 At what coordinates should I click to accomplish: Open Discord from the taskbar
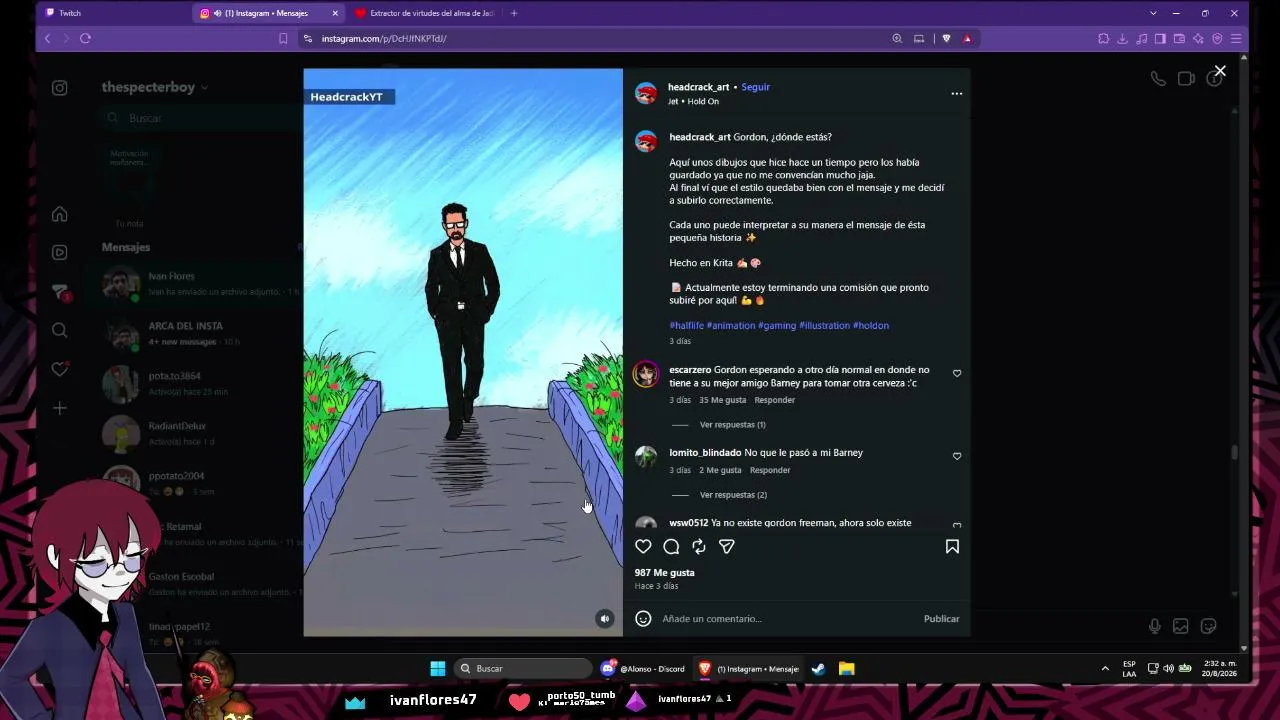tap(645, 669)
